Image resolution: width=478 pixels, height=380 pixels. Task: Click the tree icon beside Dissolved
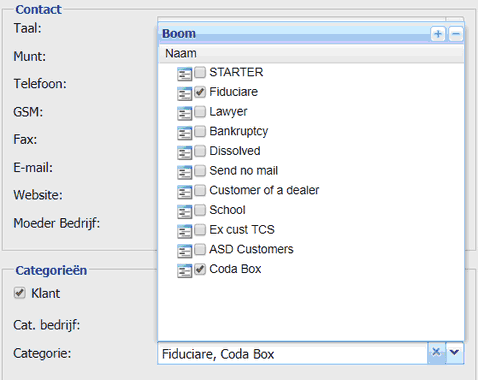tap(184, 153)
